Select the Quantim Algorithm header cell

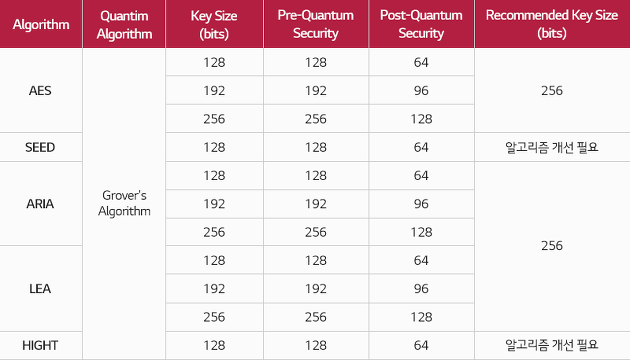pyautogui.click(x=124, y=24)
